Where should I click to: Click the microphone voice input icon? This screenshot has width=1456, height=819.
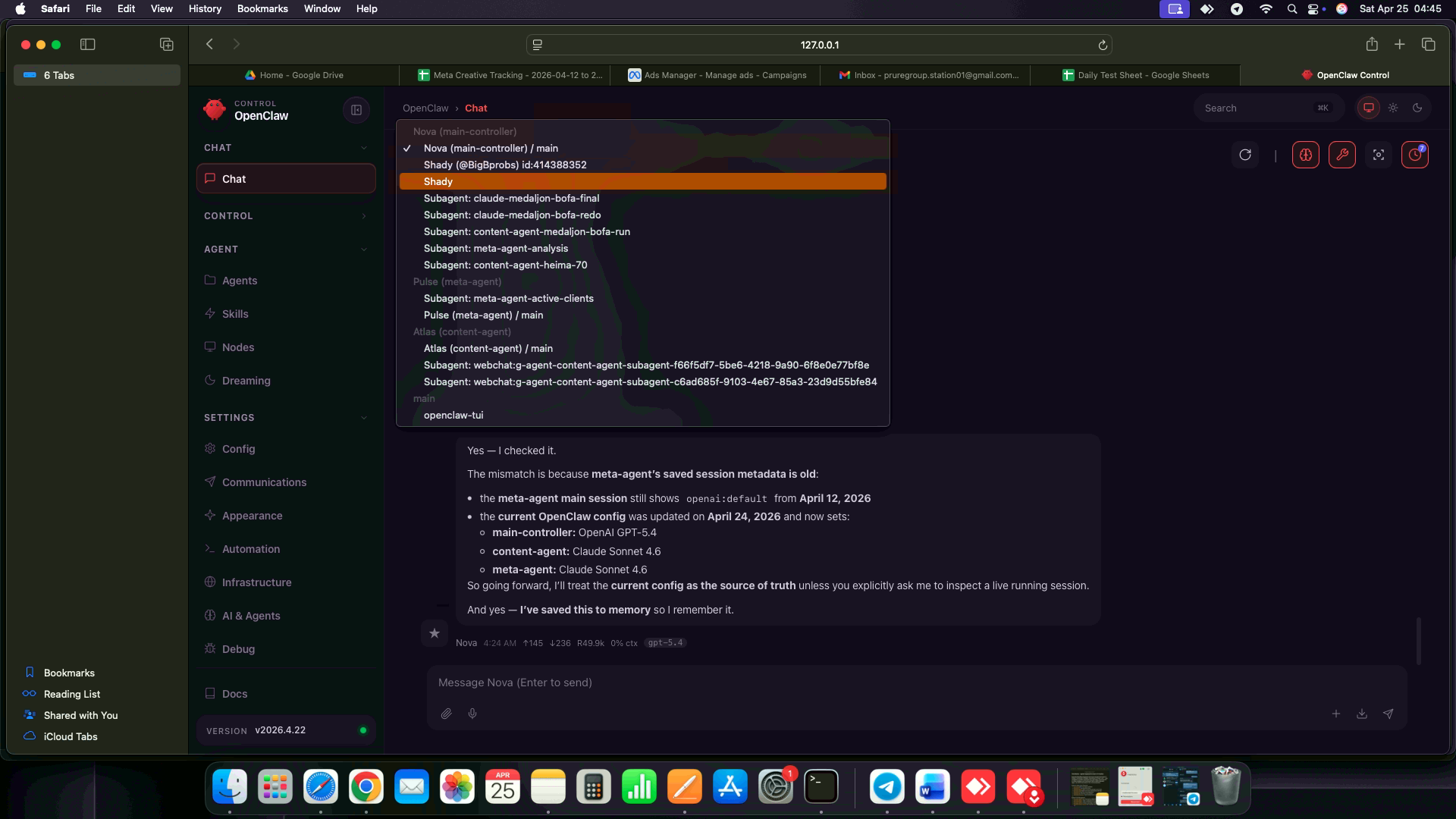472,714
